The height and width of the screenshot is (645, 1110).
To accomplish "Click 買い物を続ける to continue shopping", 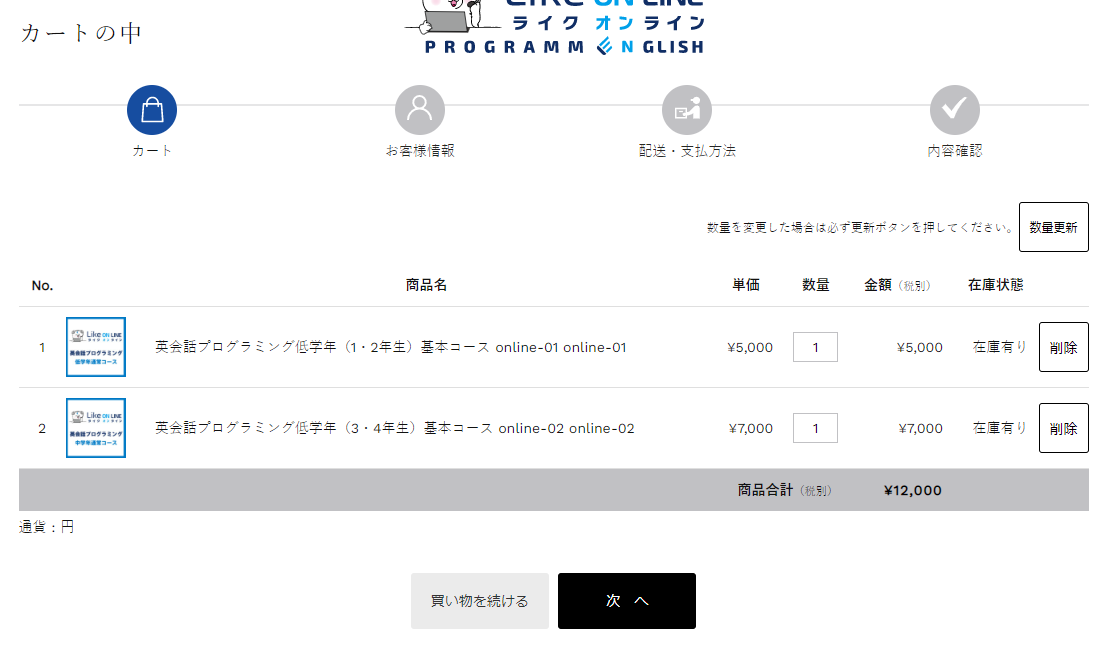I will coord(480,601).
